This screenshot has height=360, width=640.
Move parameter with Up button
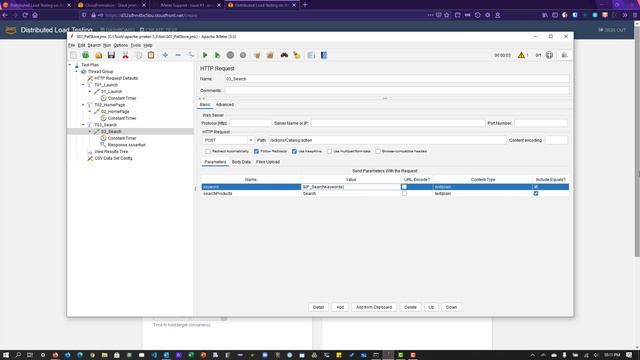tap(431, 307)
